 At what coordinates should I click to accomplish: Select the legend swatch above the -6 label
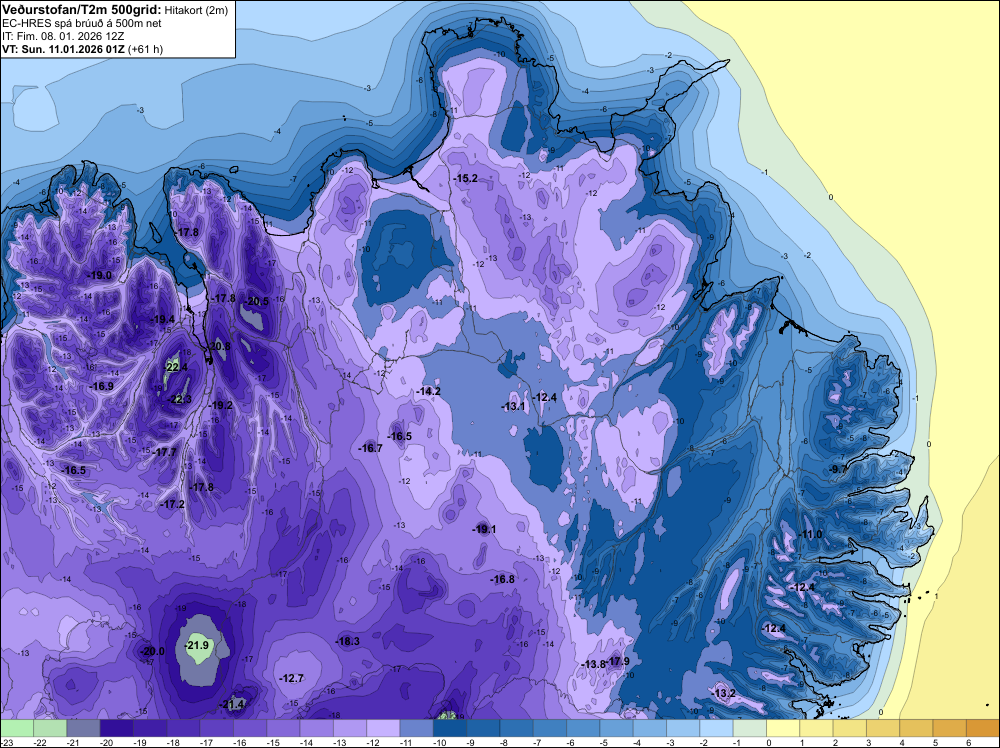pos(582,728)
